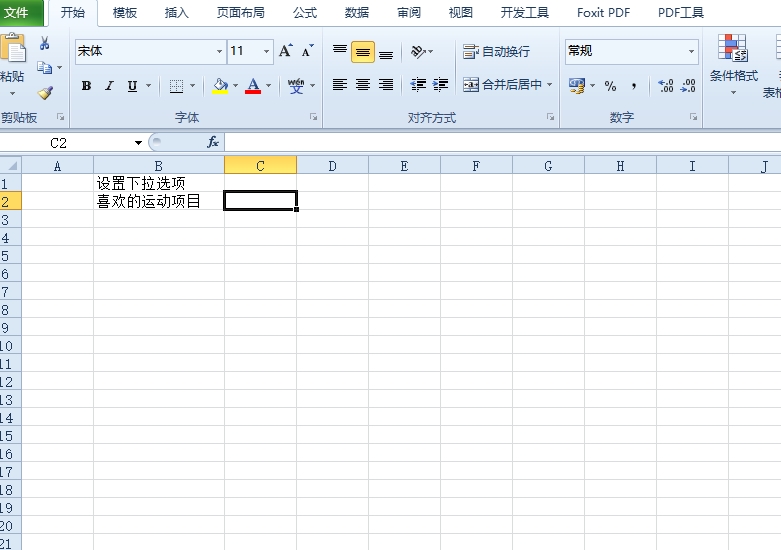Open font group dialog launcher

(313, 117)
